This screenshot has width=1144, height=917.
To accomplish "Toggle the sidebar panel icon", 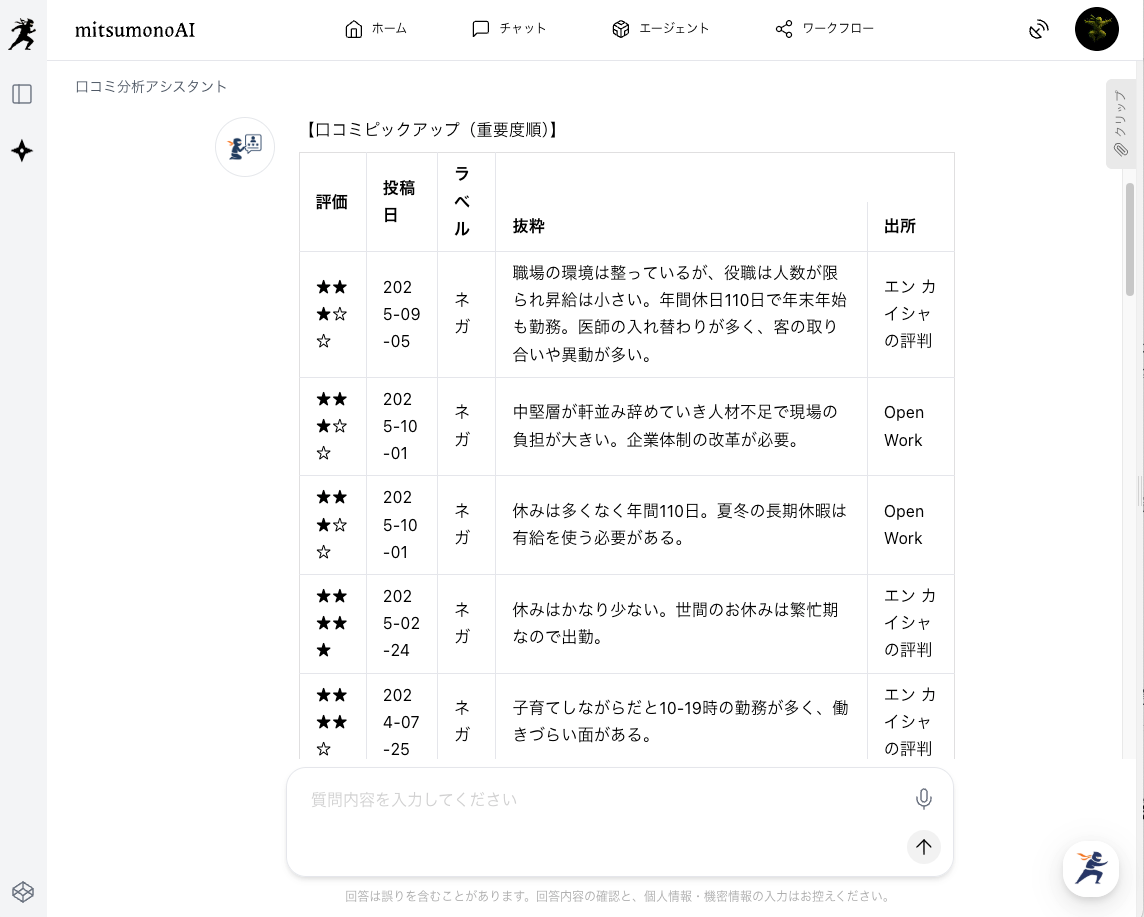I will (x=22, y=94).
